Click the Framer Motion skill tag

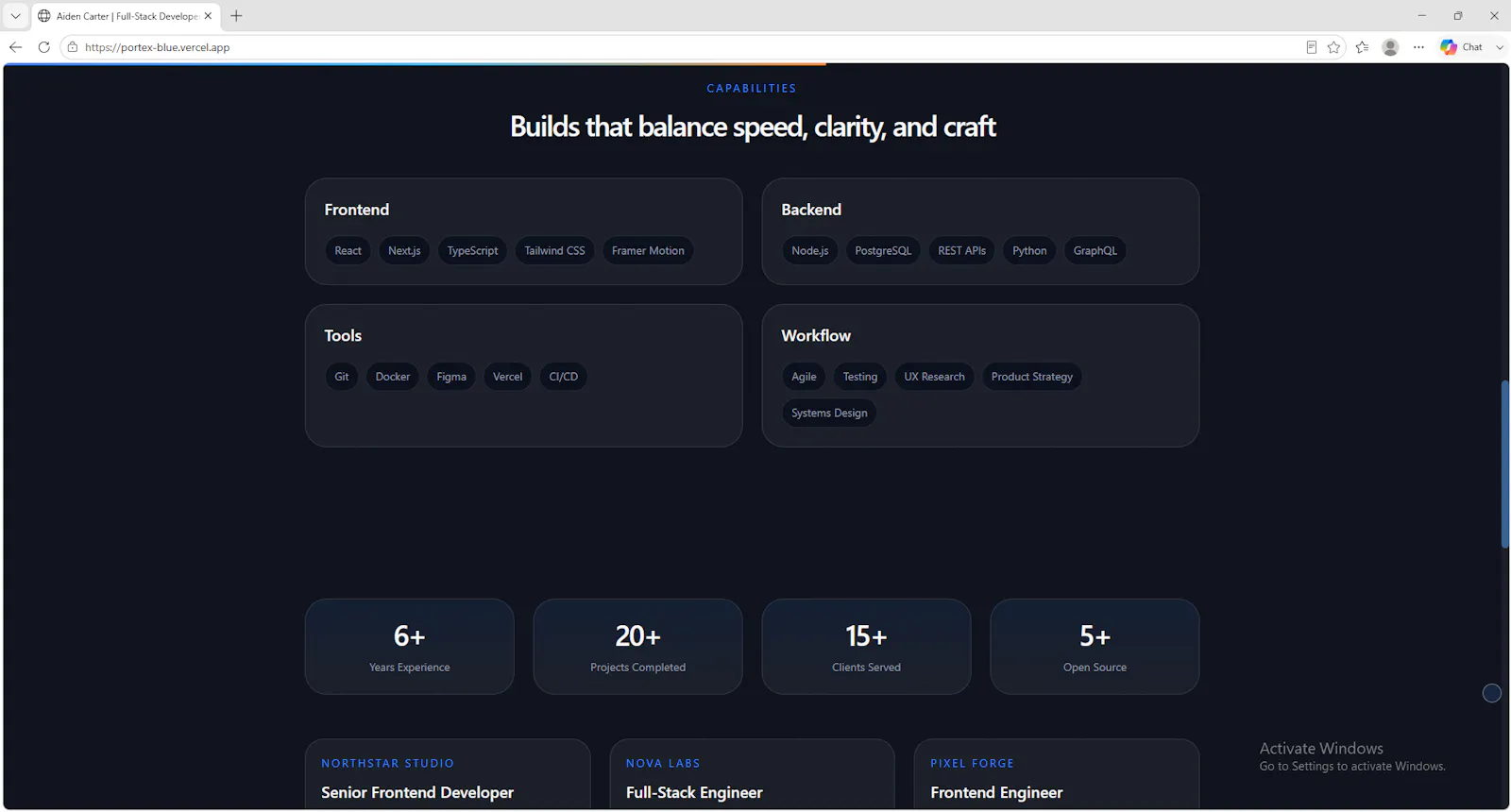click(648, 250)
